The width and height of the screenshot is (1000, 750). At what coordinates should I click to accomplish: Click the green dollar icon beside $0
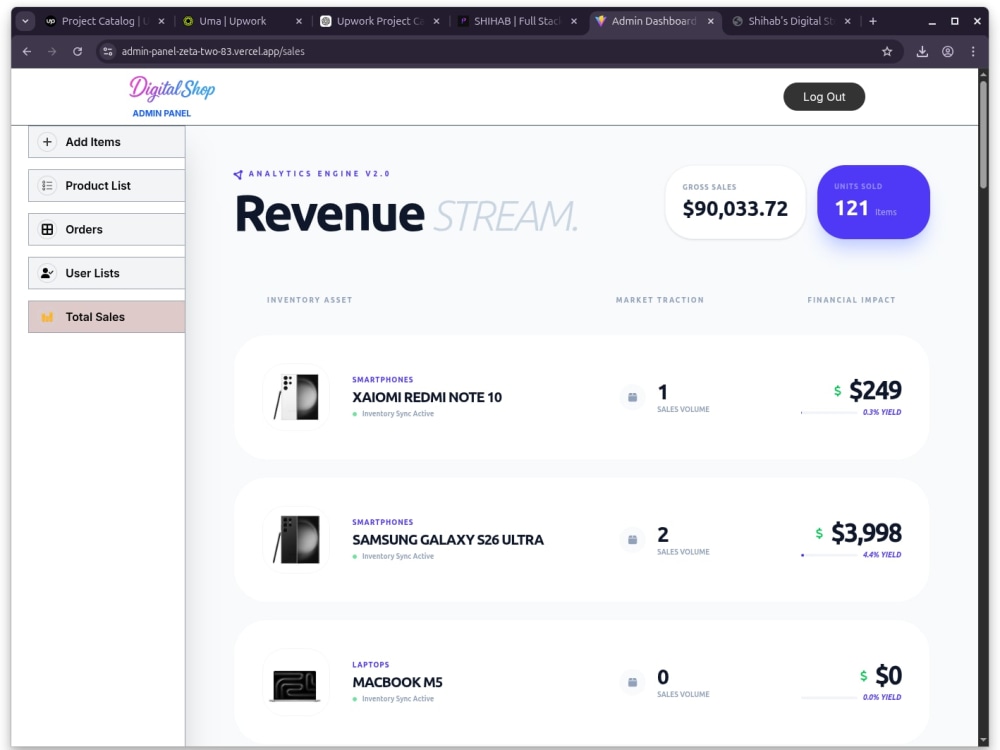[864, 676]
